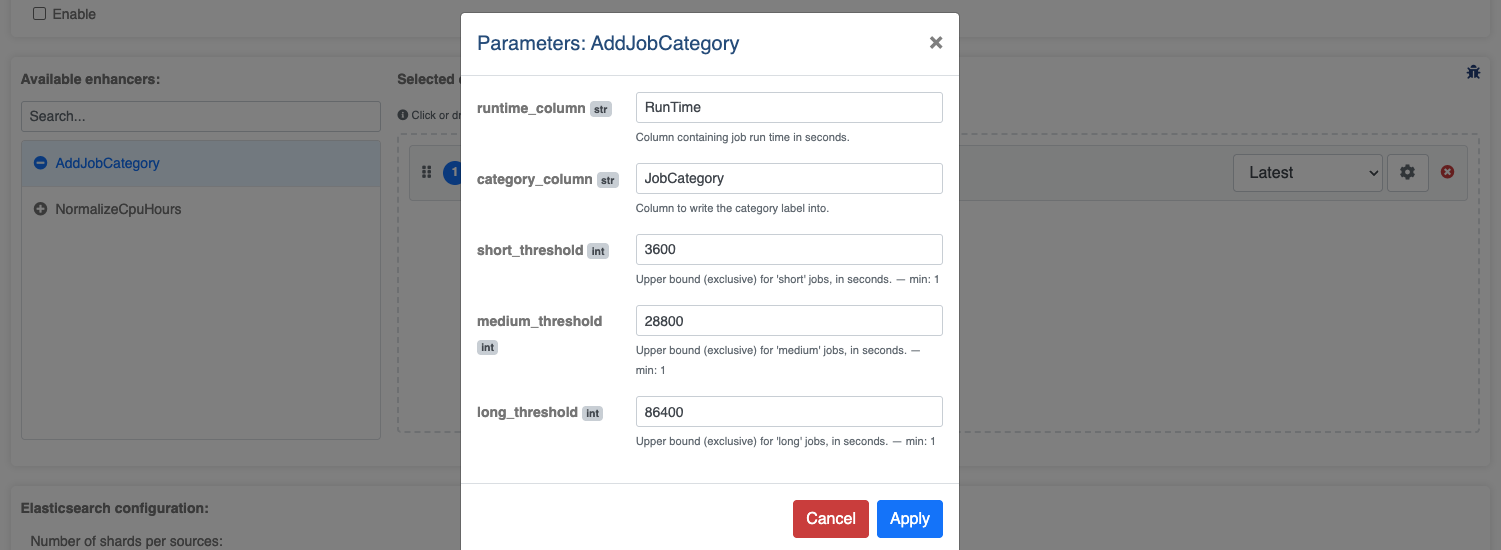Toggle the Enable checkbox

pos(40,14)
